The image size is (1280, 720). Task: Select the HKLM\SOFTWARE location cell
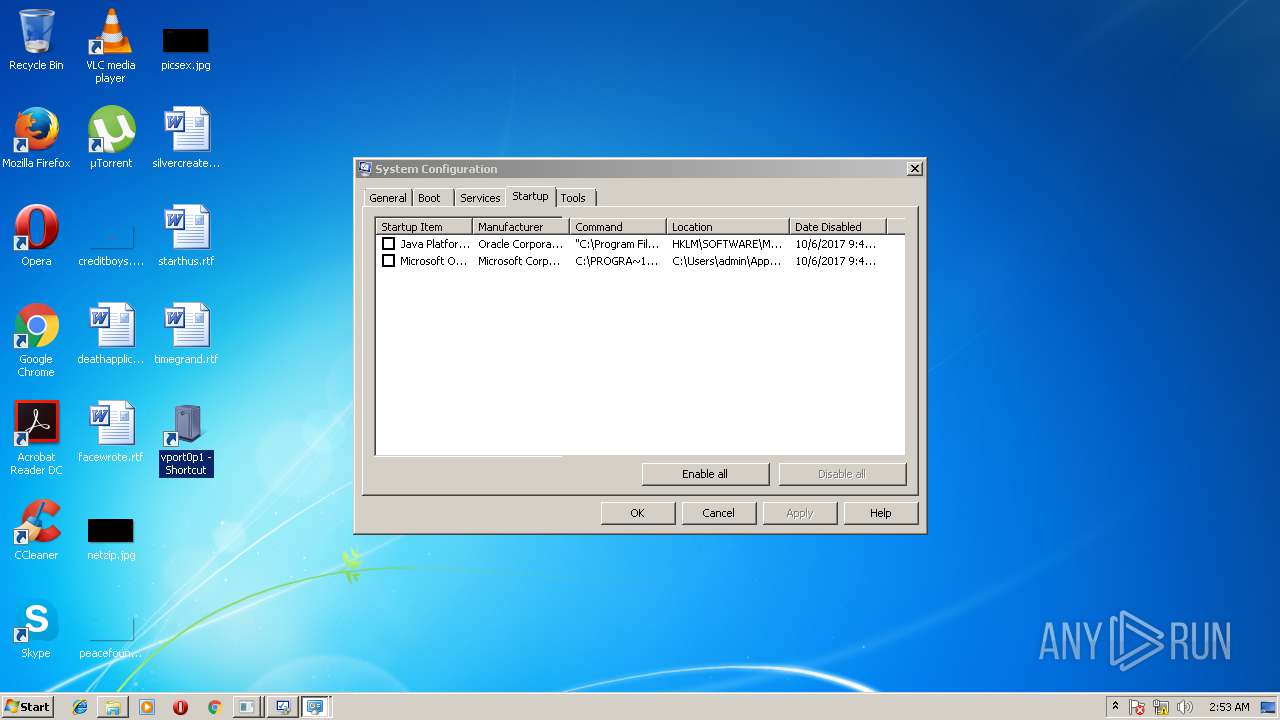pos(727,244)
